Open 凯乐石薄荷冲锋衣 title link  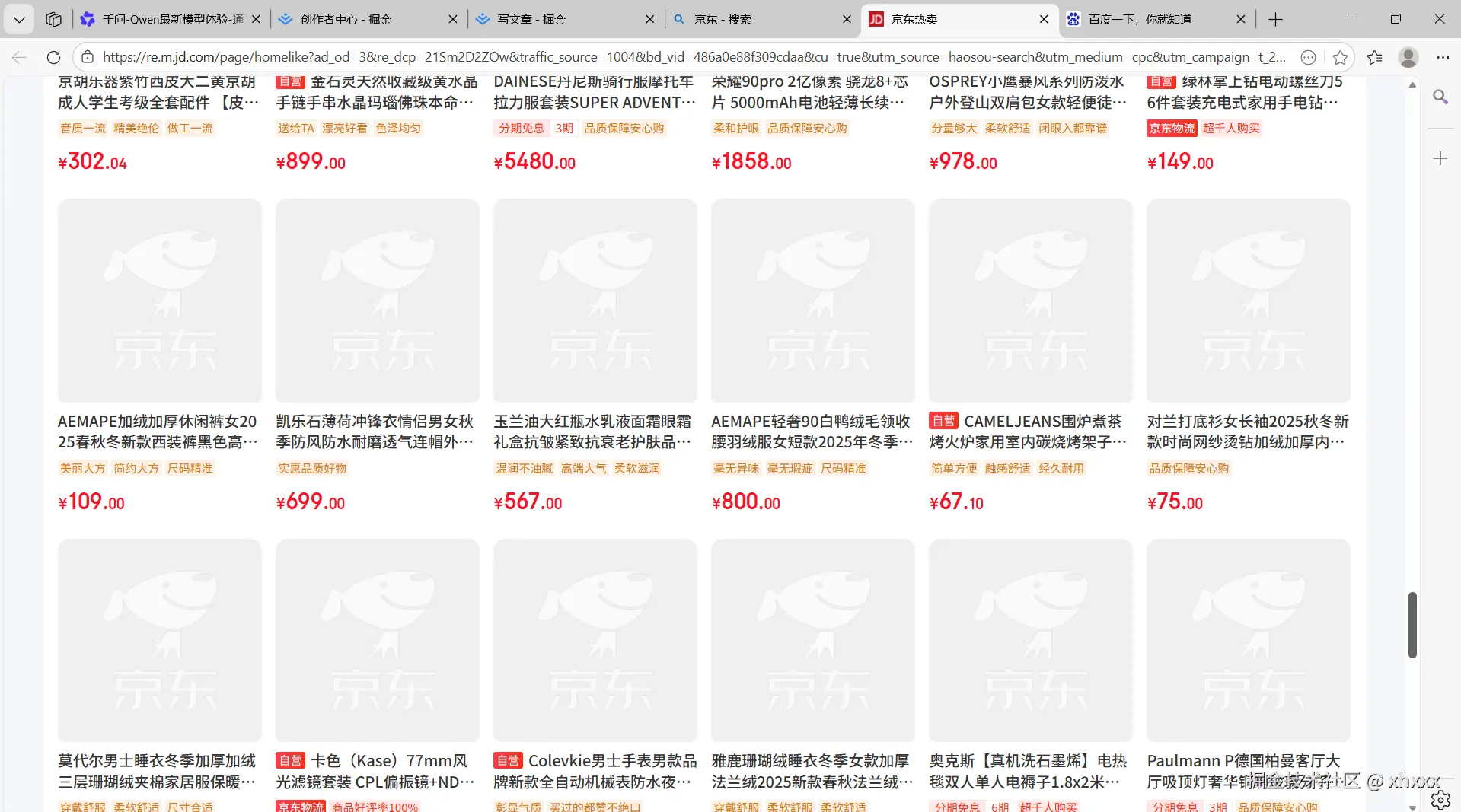click(x=375, y=431)
